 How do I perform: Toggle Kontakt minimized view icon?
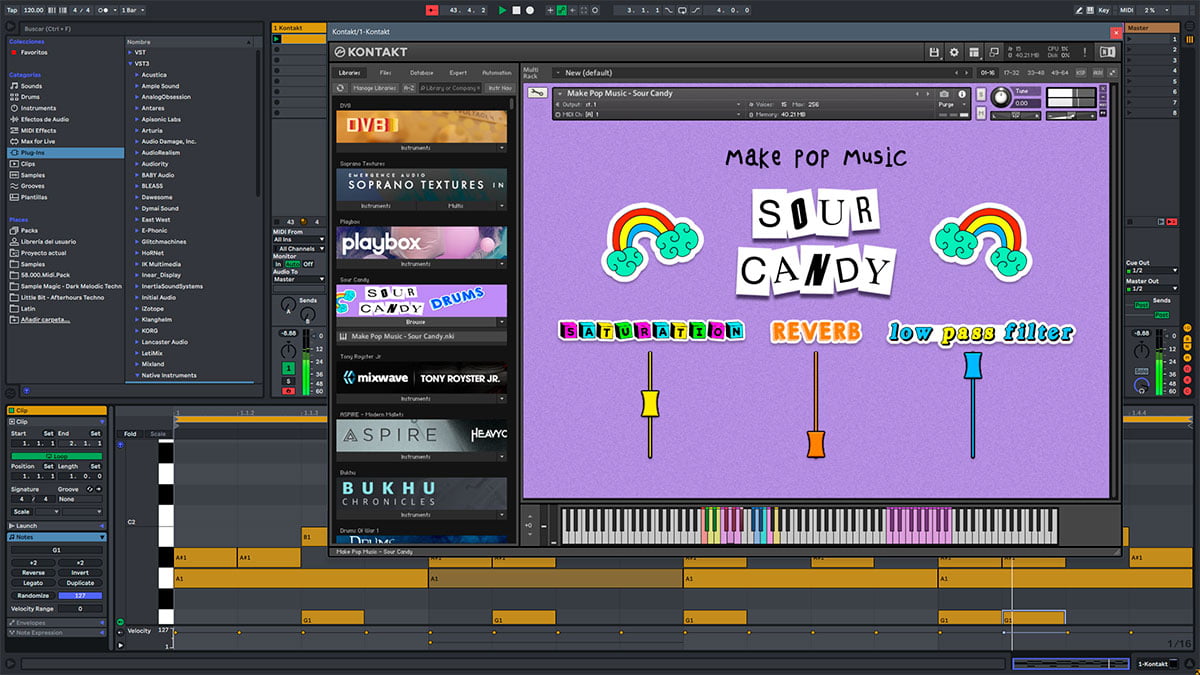[994, 52]
